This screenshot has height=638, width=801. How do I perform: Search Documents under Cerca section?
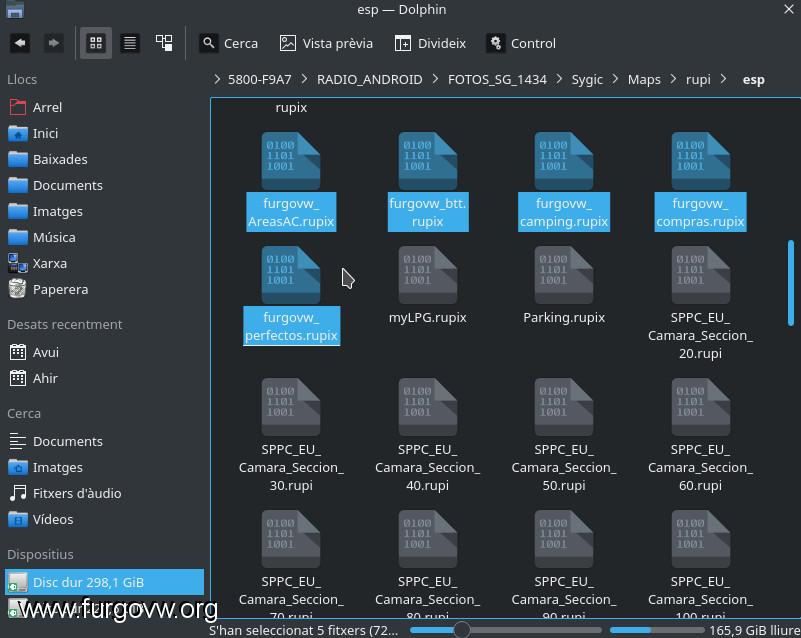point(105,441)
